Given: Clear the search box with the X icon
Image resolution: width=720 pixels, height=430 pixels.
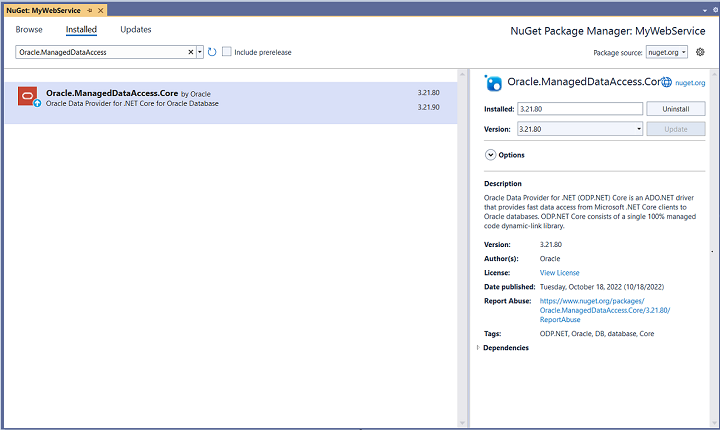Looking at the screenshot, I should coord(191,52).
